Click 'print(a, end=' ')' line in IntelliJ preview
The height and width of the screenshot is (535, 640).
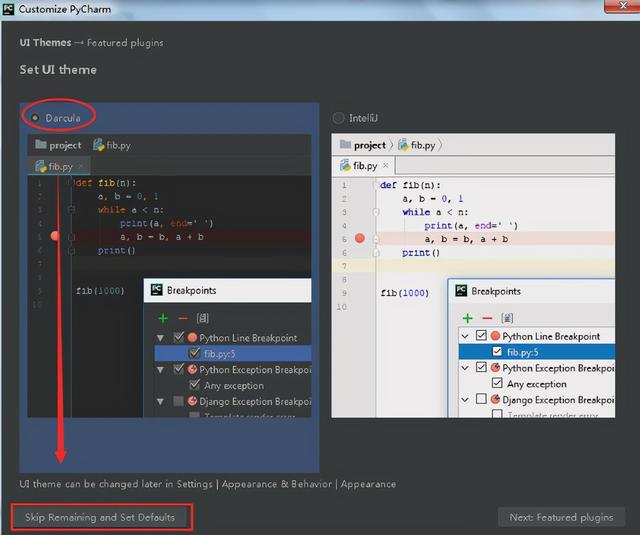tap(471, 226)
